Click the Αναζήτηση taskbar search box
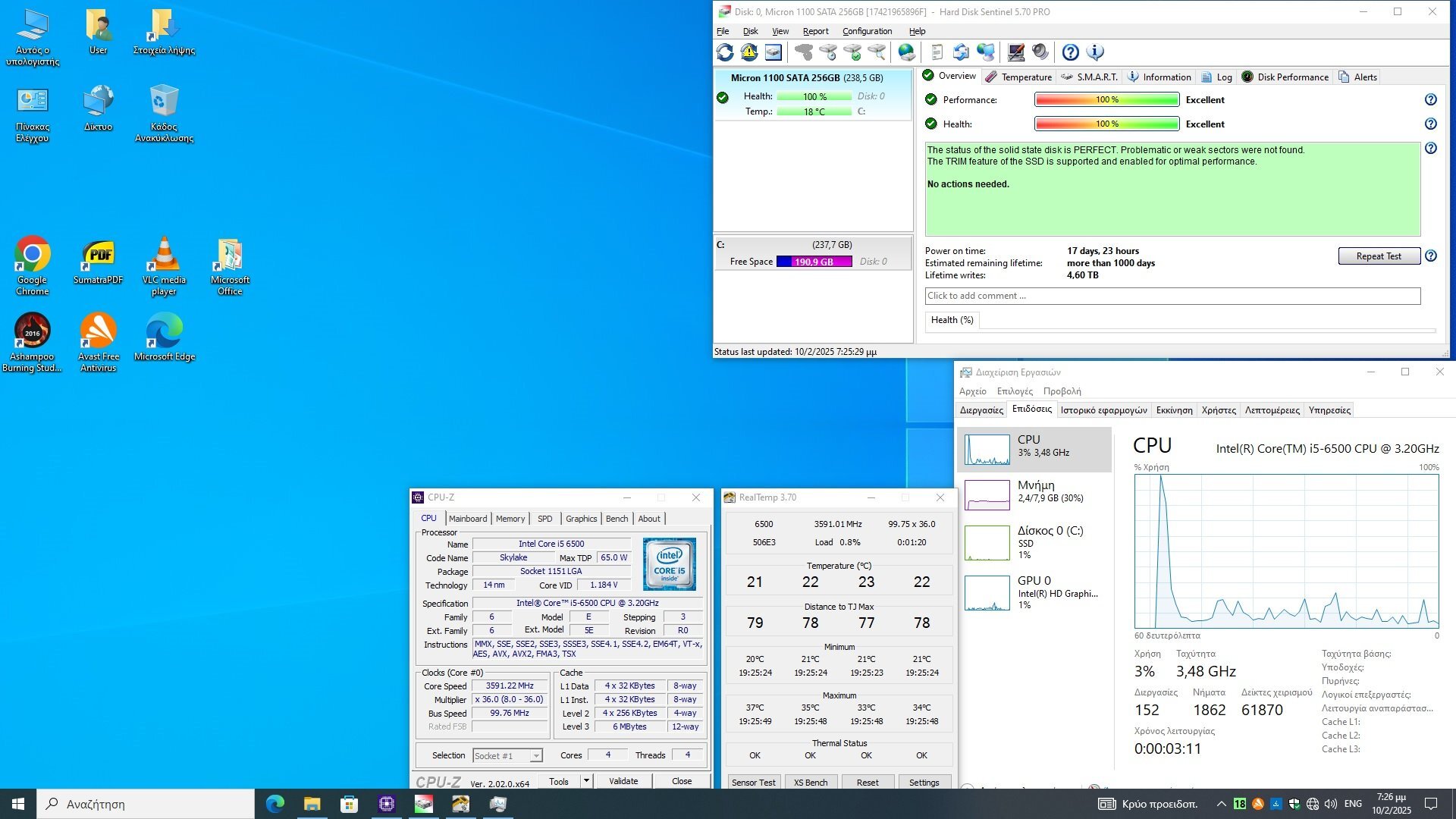 (145, 804)
